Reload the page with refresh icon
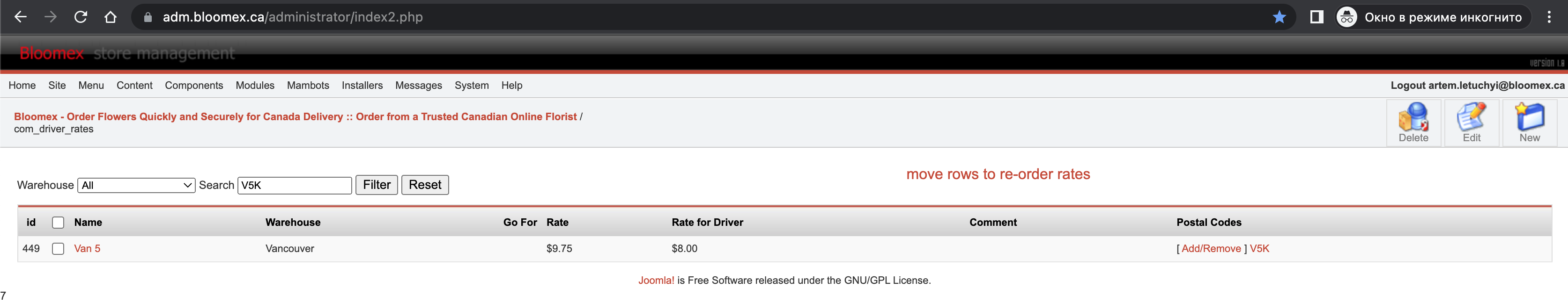 (81, 17)
